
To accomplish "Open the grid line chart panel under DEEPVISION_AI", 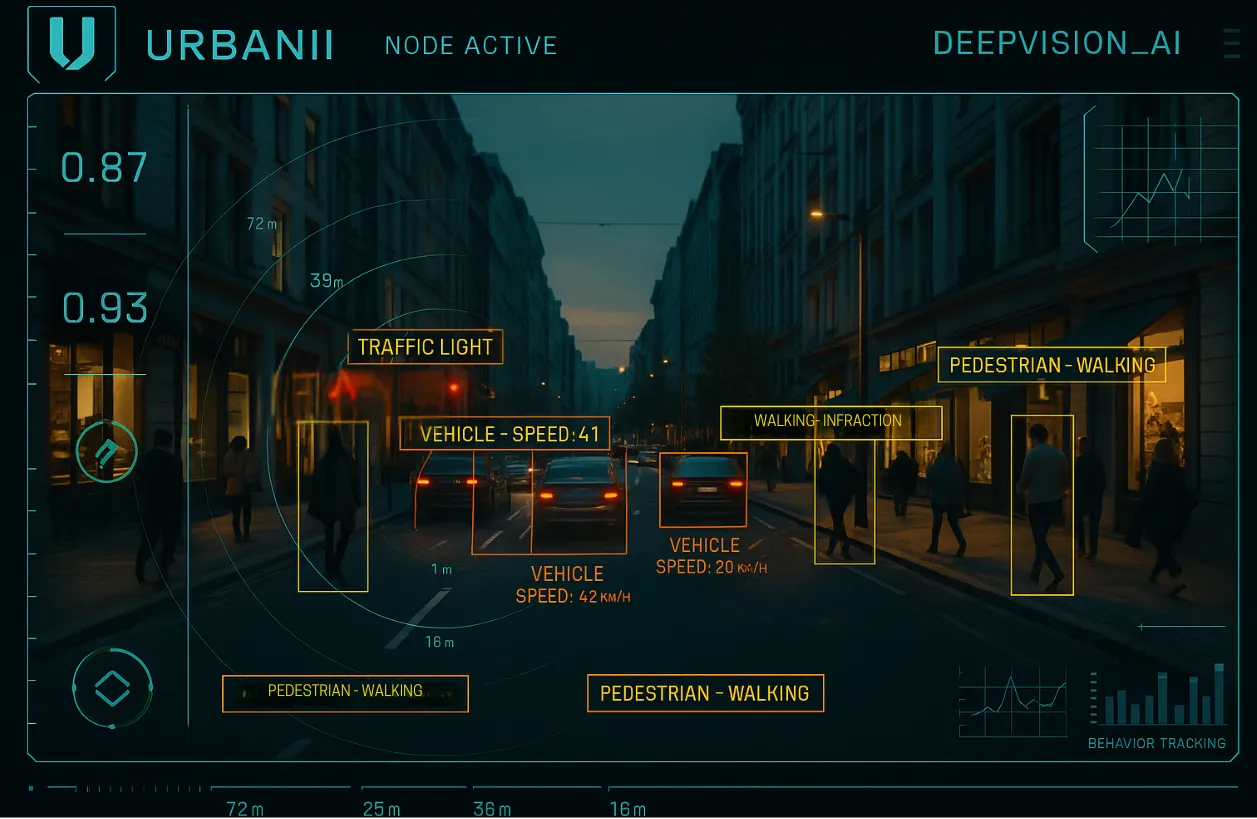I will tap(1161, 179).
